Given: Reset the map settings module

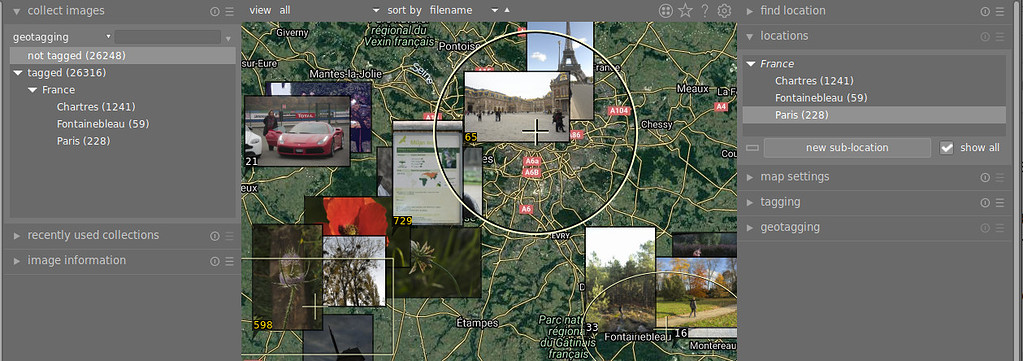Looking at the screenshot, I should (985, 178).
